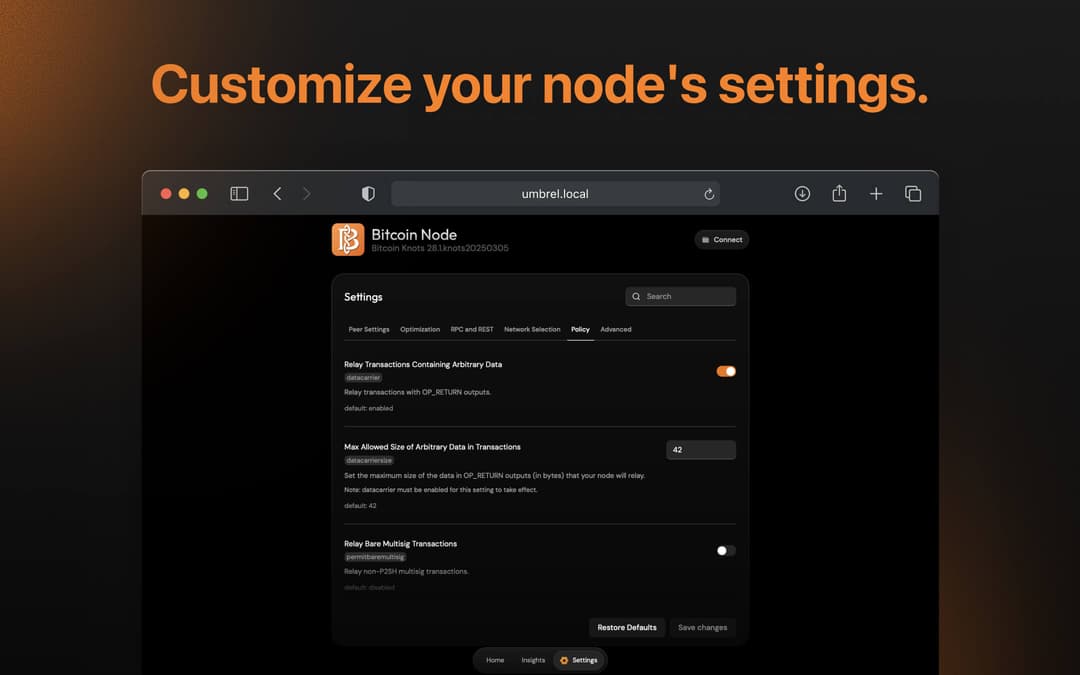Open the browser downloads icon
The height and width of the screenshot is (675, 1080).
(802, 194)
